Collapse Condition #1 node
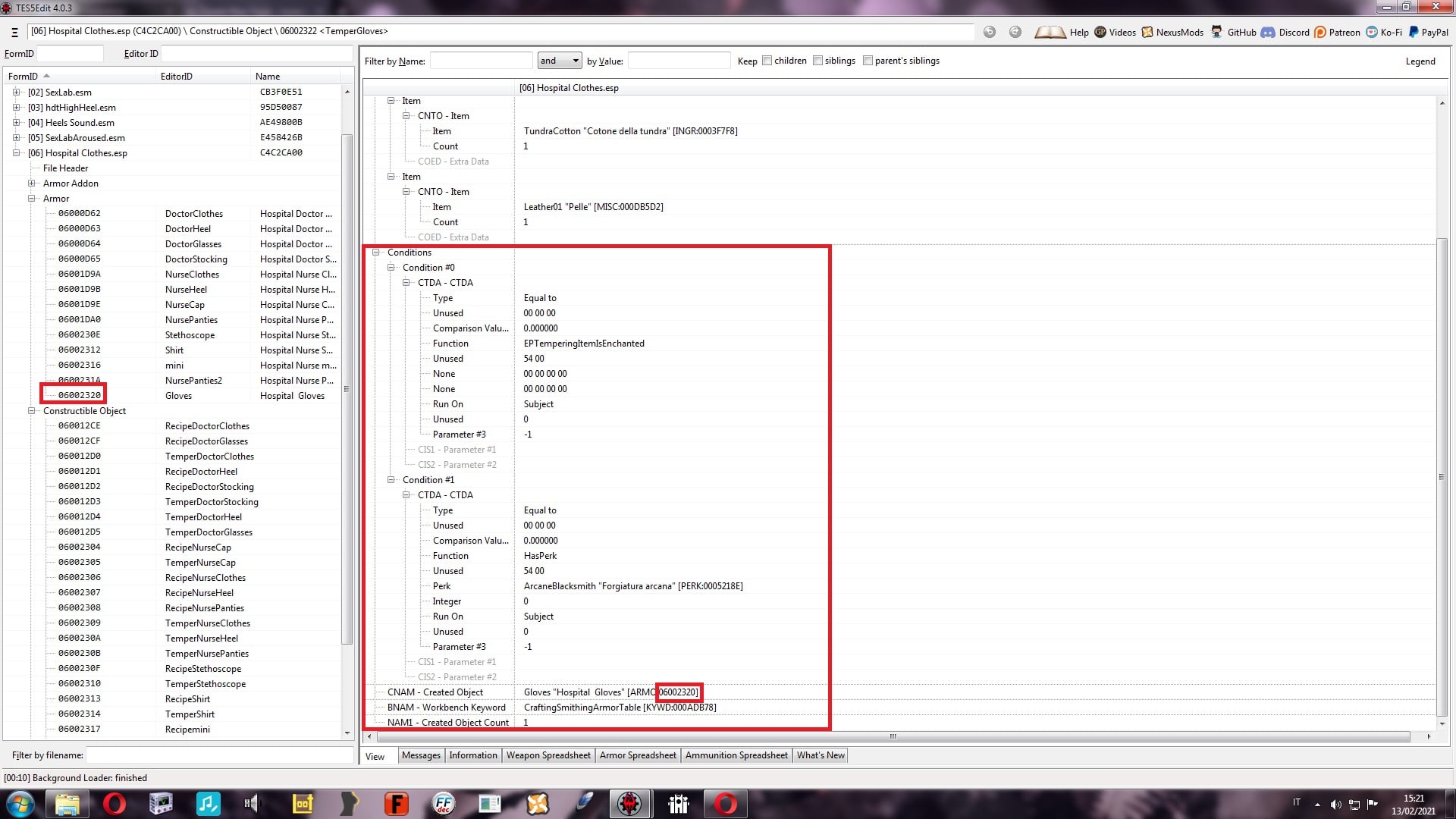Screen dimensions: 1456x819 [x=391, y=480]
